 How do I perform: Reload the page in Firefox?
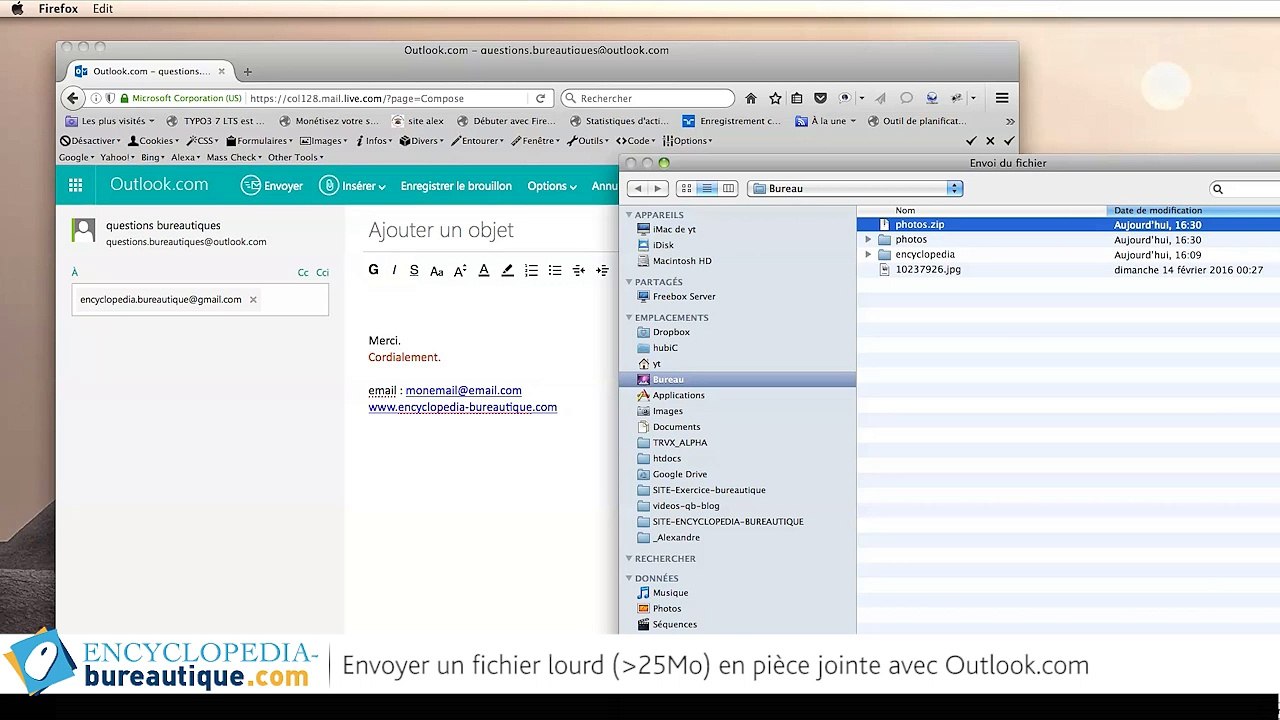pyautogui.click(x=541, y=98)
